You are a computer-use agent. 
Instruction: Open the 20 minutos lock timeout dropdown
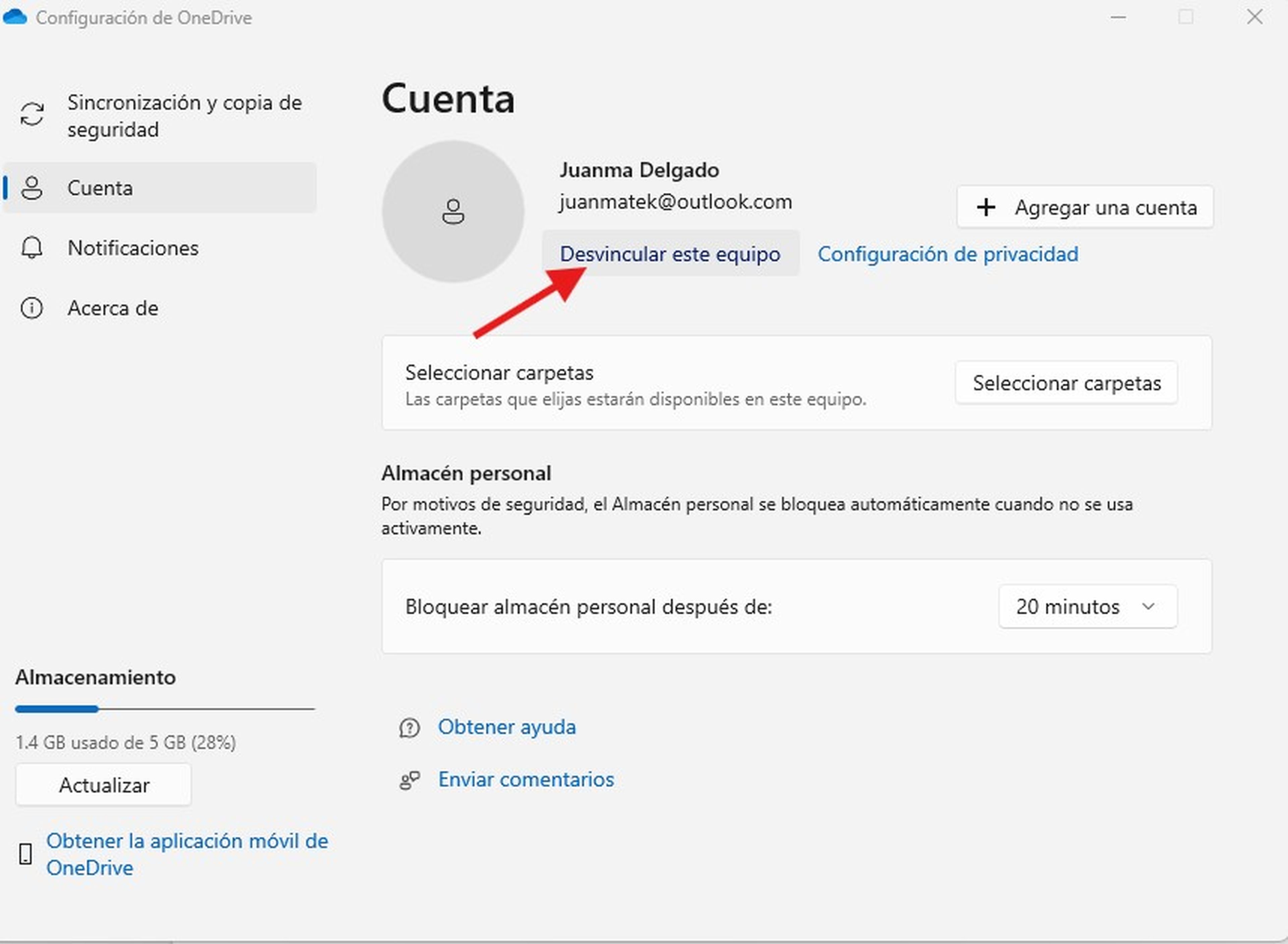(1087, 606)
